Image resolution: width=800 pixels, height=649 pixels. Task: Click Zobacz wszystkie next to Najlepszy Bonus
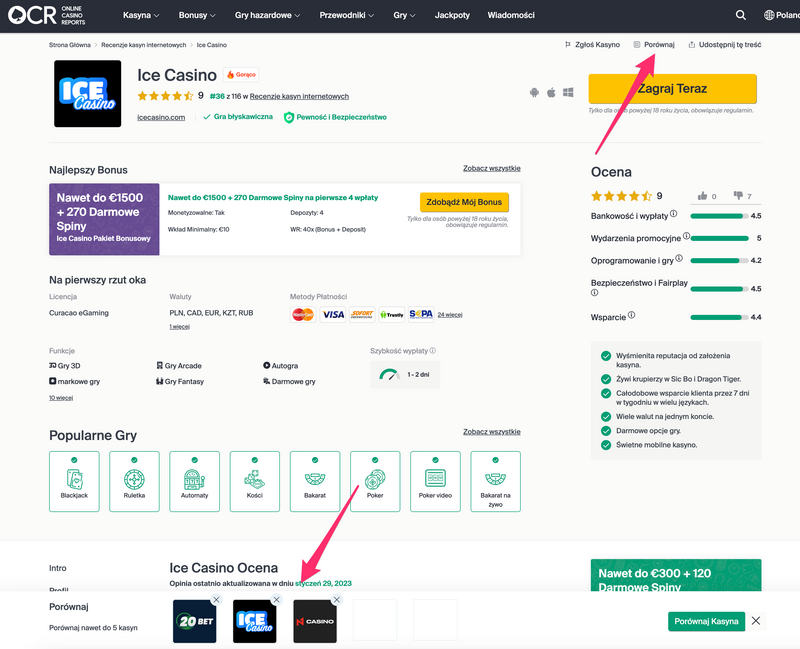[492, 168]
